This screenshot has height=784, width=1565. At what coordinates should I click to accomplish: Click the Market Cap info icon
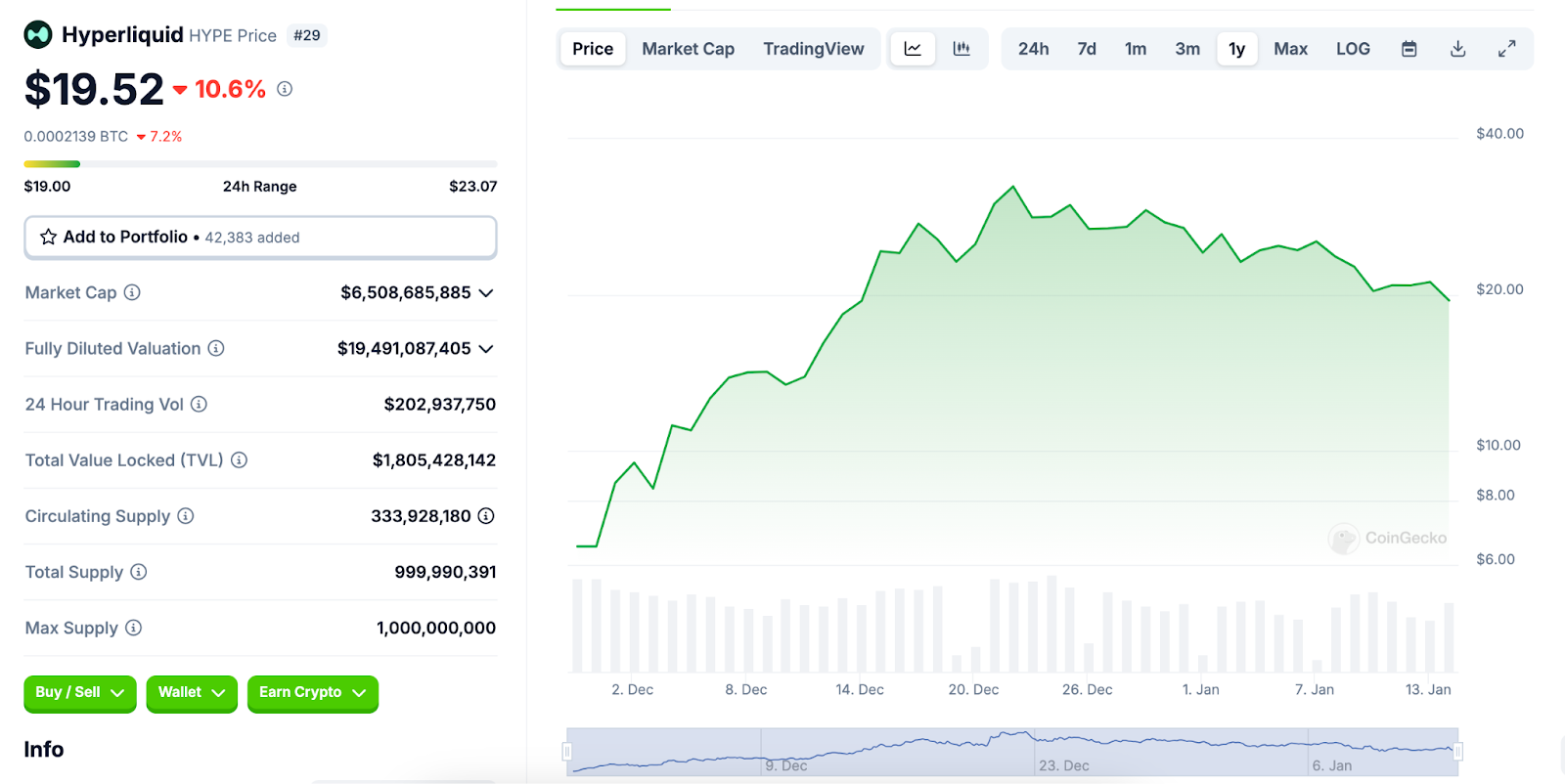132,292
